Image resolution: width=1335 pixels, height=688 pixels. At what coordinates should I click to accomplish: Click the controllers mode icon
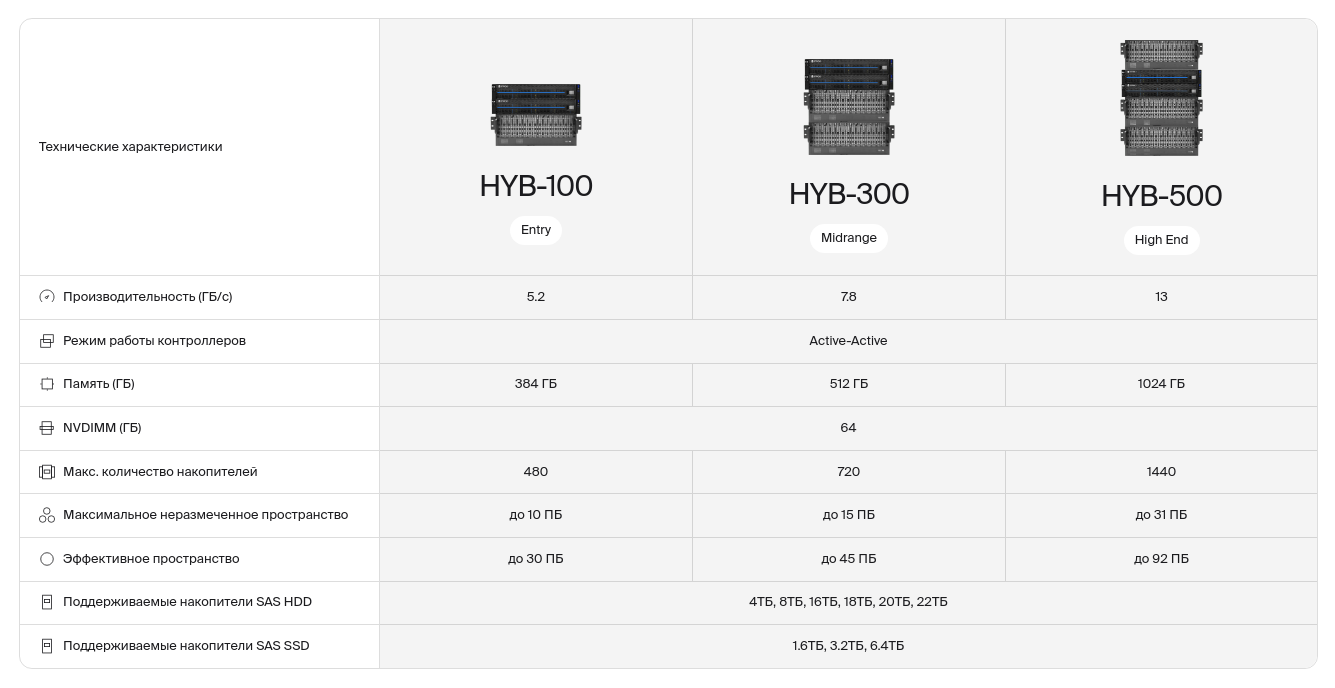coord(47,341)
